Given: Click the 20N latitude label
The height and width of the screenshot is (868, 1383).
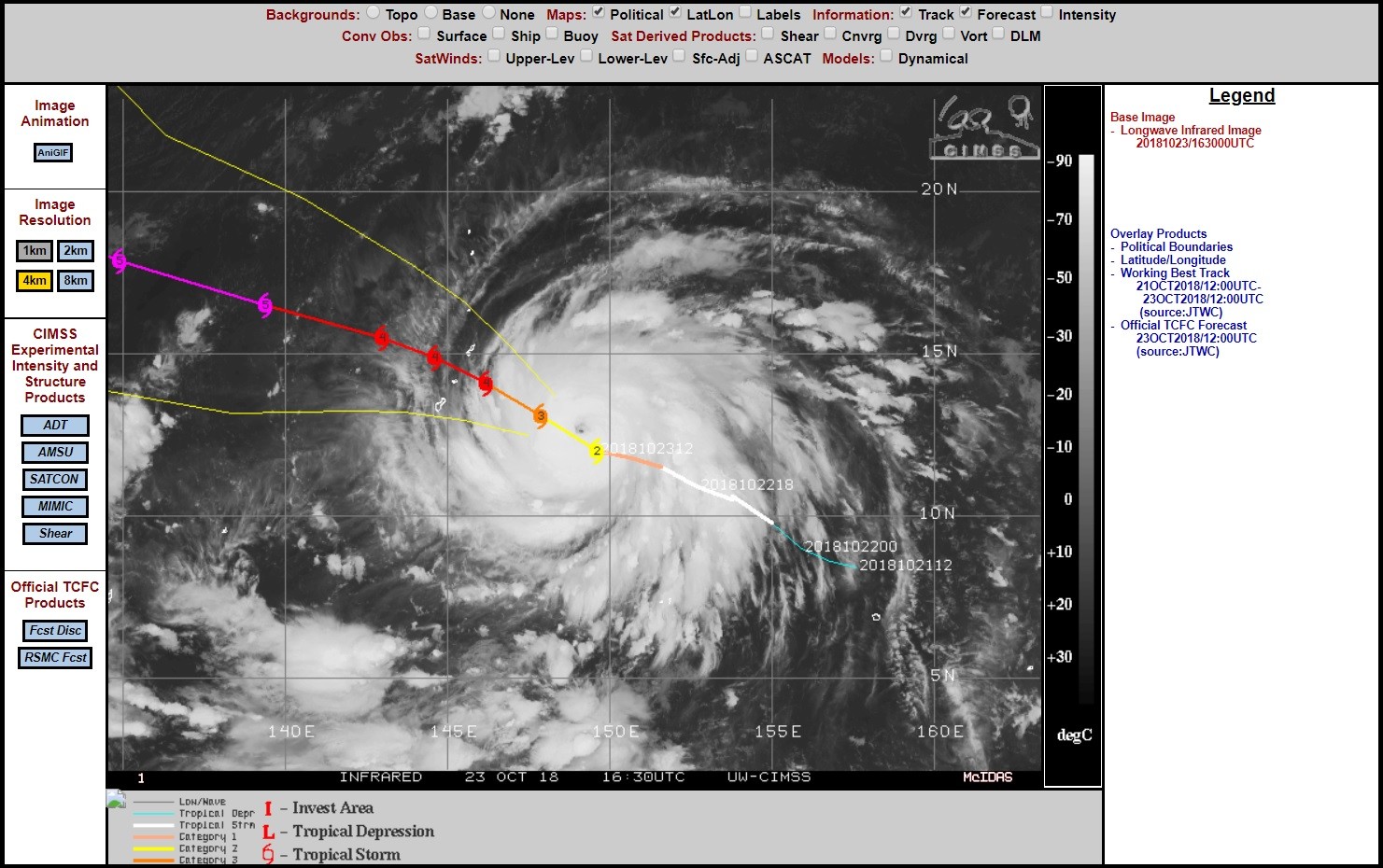Looking at the screenshot, I should tap(939, 189).
